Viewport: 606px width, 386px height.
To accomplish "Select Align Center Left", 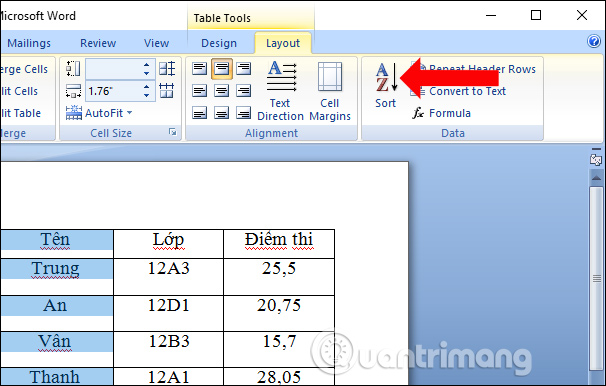I will click(199, 91).
